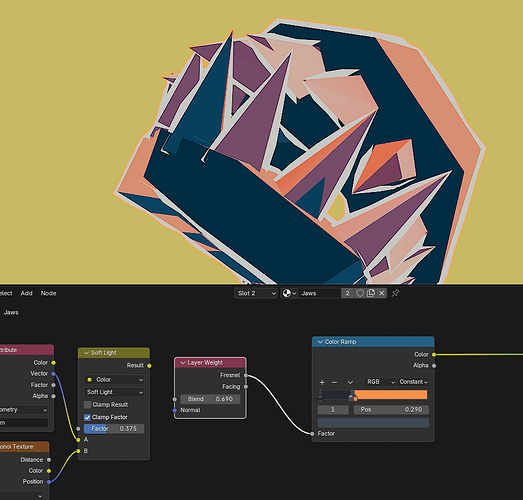Open the color stop color swatch
The height and width of the screenshot is (500, 523).
pyautogui.click(x=373, y=423)
